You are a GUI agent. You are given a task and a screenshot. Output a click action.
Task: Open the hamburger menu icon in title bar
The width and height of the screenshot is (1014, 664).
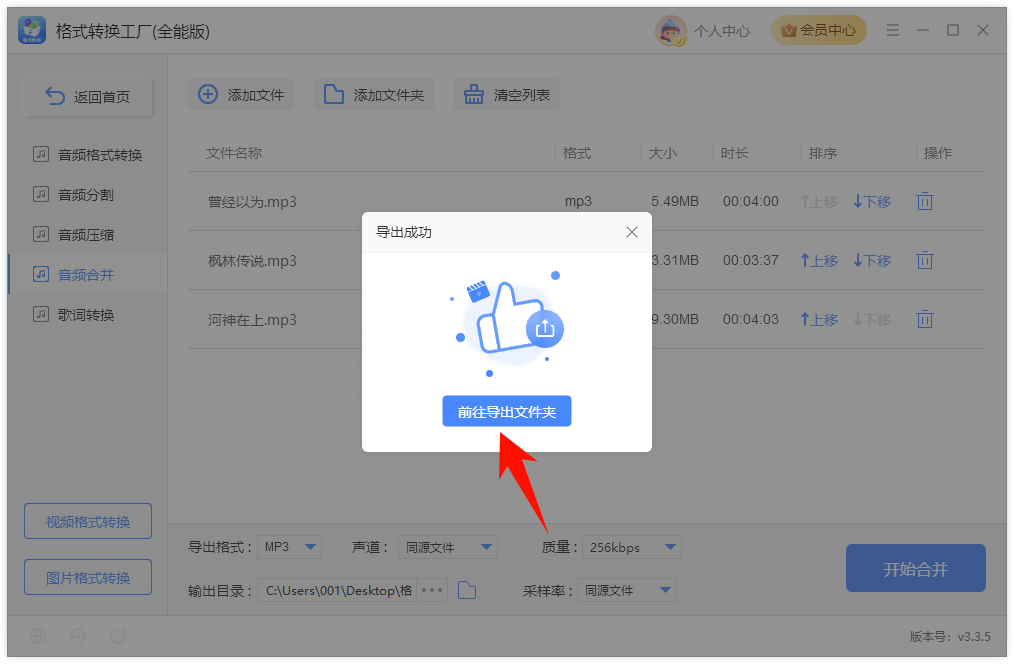click(893, 30)
